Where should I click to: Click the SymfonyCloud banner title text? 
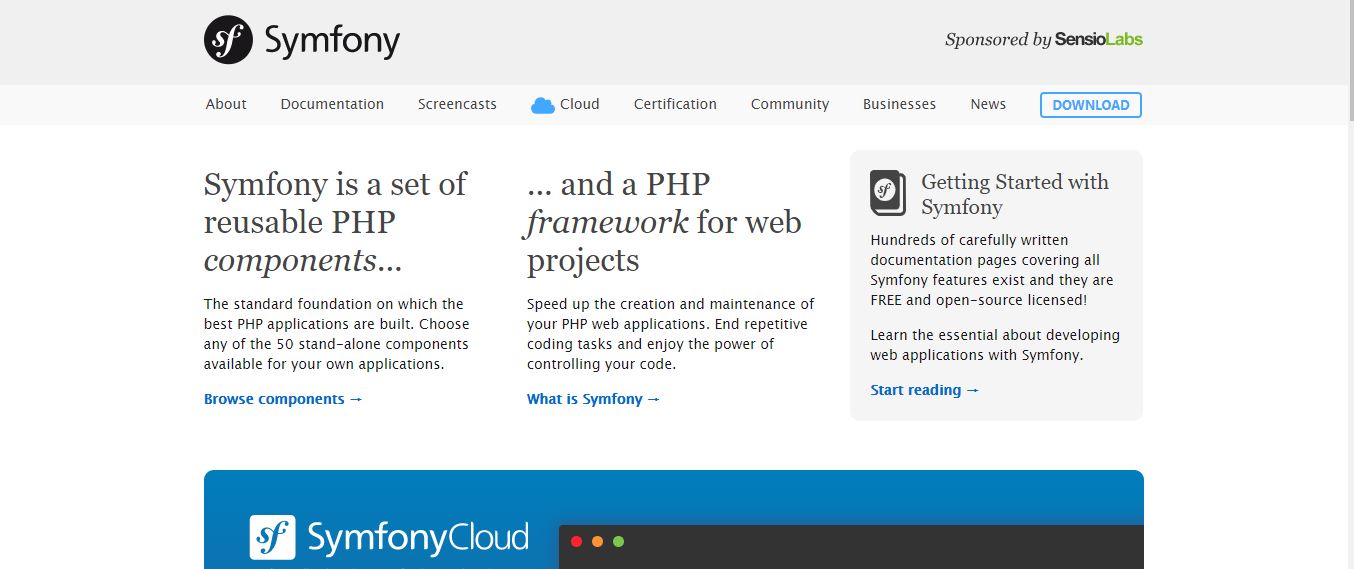(418, 538)
